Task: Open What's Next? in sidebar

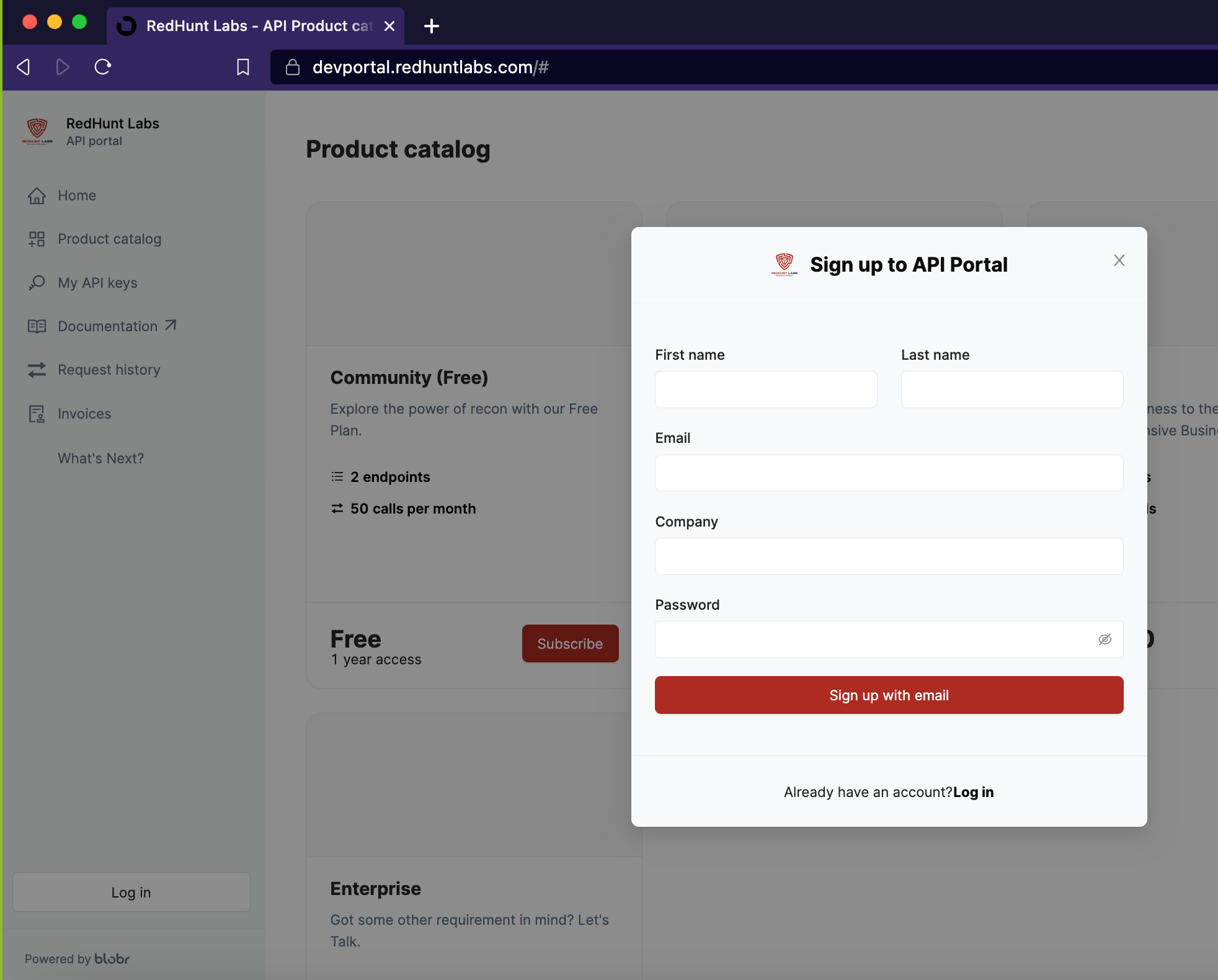Action: click(100, 458)
